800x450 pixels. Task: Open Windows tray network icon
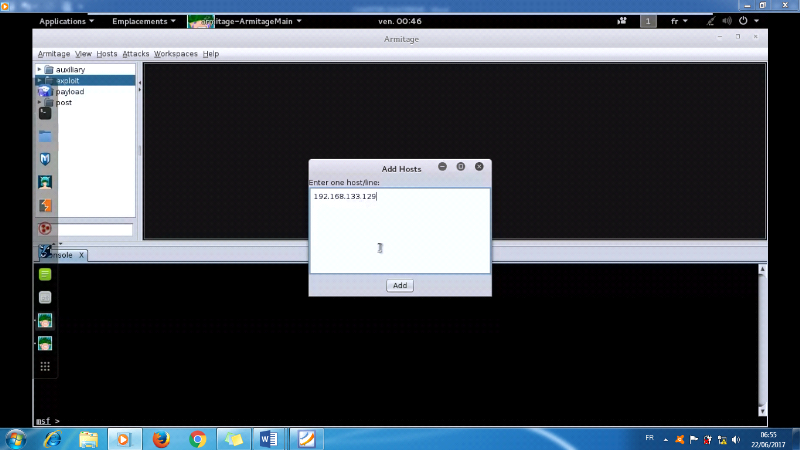tap(722, 440)
